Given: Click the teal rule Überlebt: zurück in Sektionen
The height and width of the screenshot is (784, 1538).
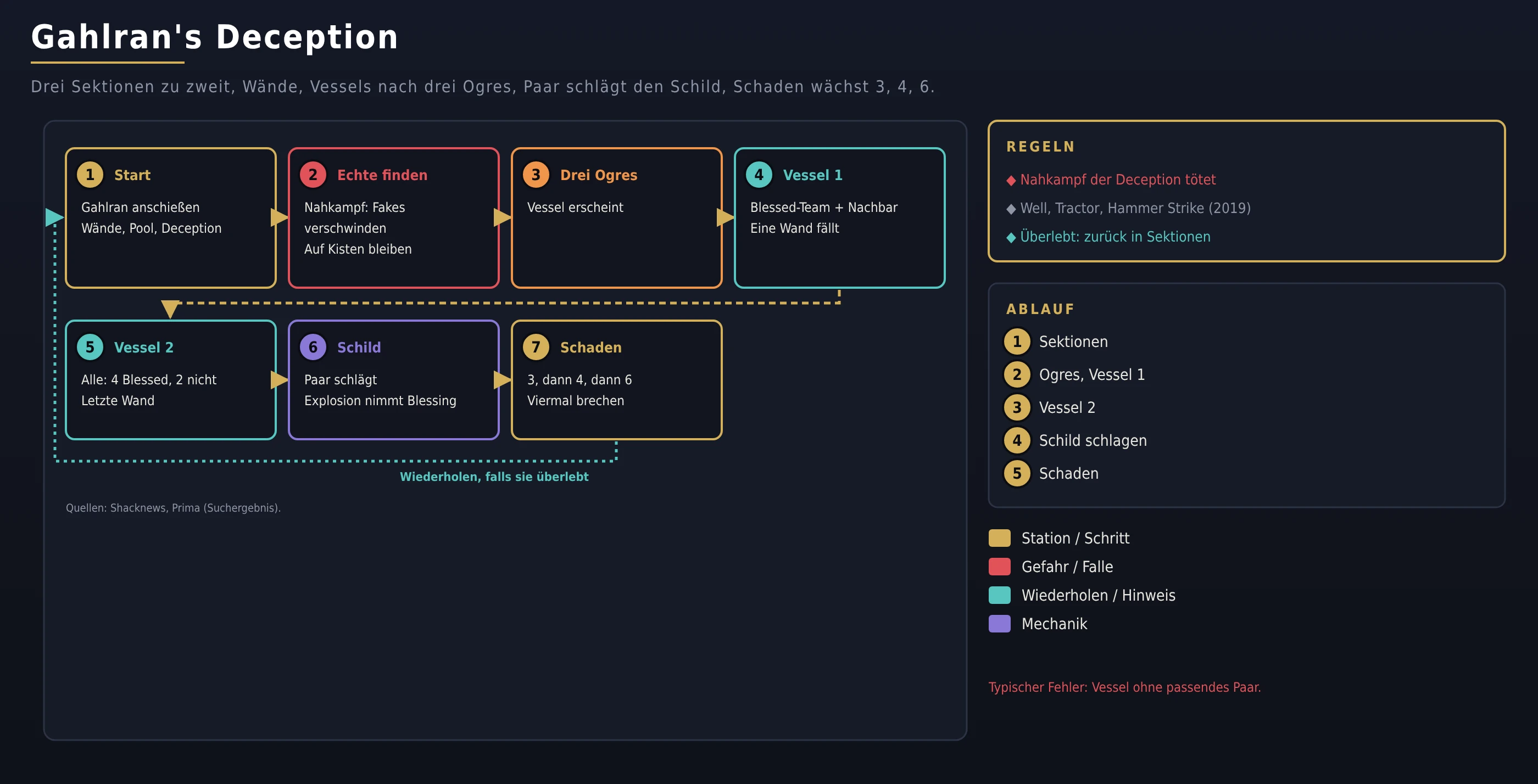Looking at the screenshot, I should point(1115,237).
